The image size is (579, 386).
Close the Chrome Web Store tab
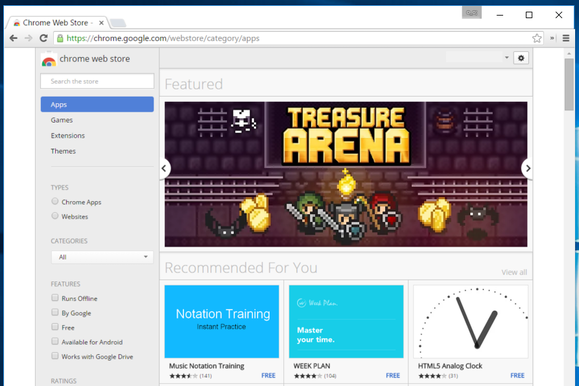[101, 23]
